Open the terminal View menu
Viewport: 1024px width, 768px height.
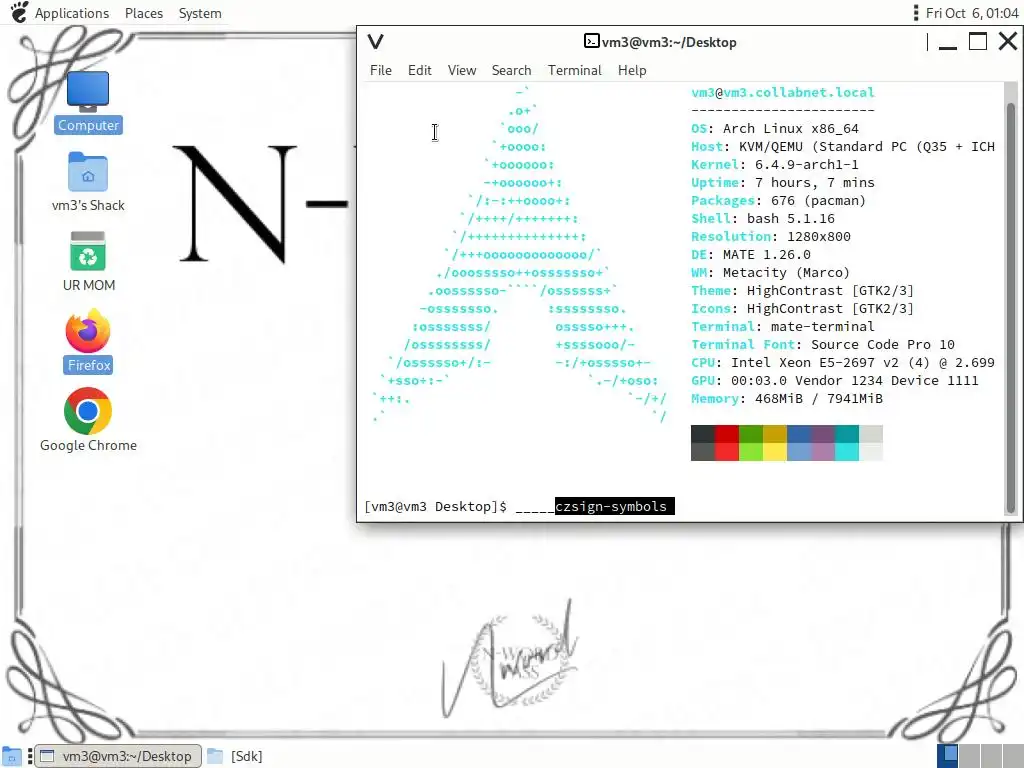pos(462,70)
